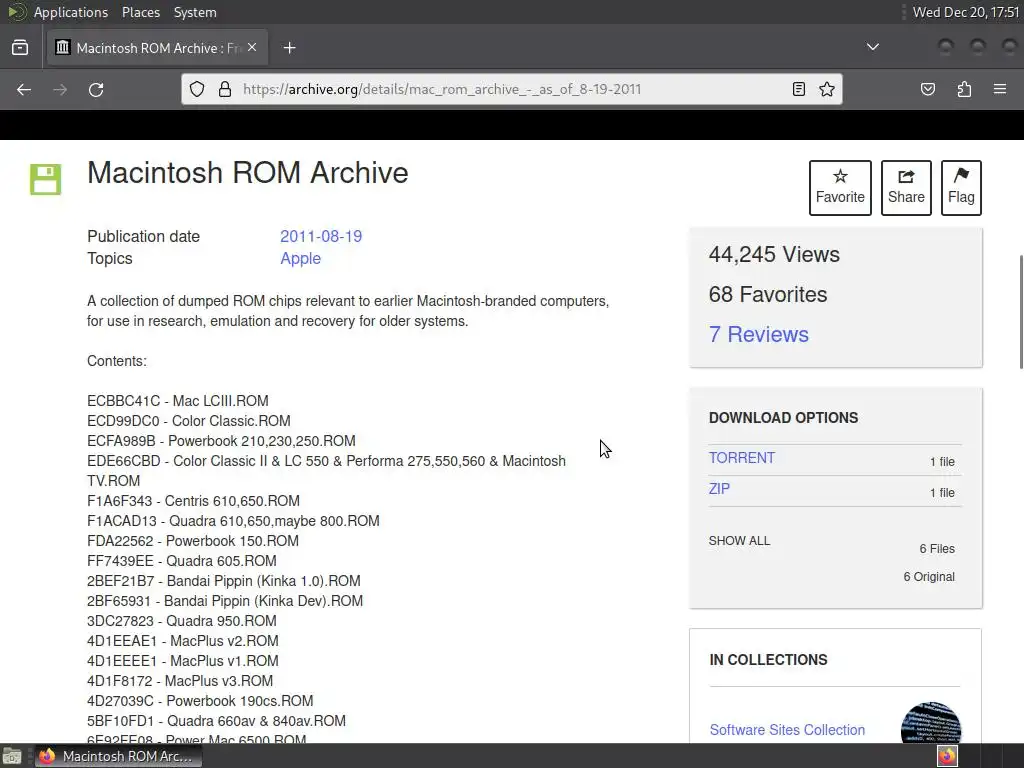Viewport: 1024px width, 768px height.
Task: Show all download files
Action: (739, 541)
